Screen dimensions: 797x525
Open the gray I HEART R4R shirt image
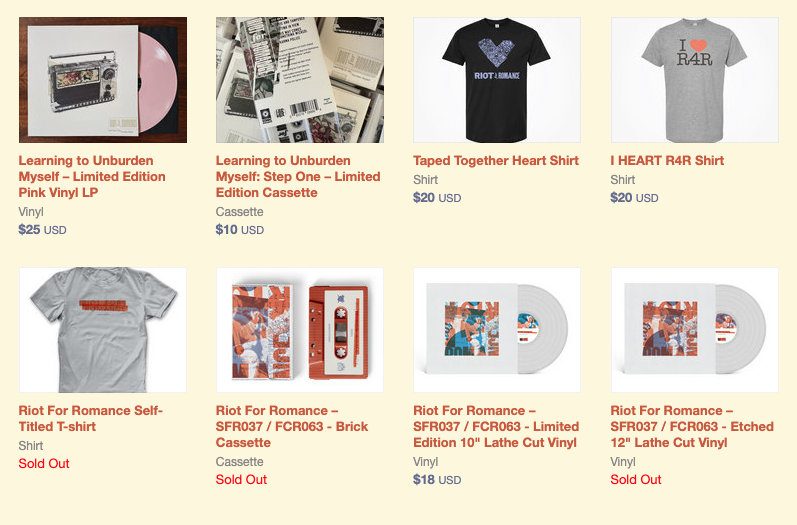coord(694,80)
